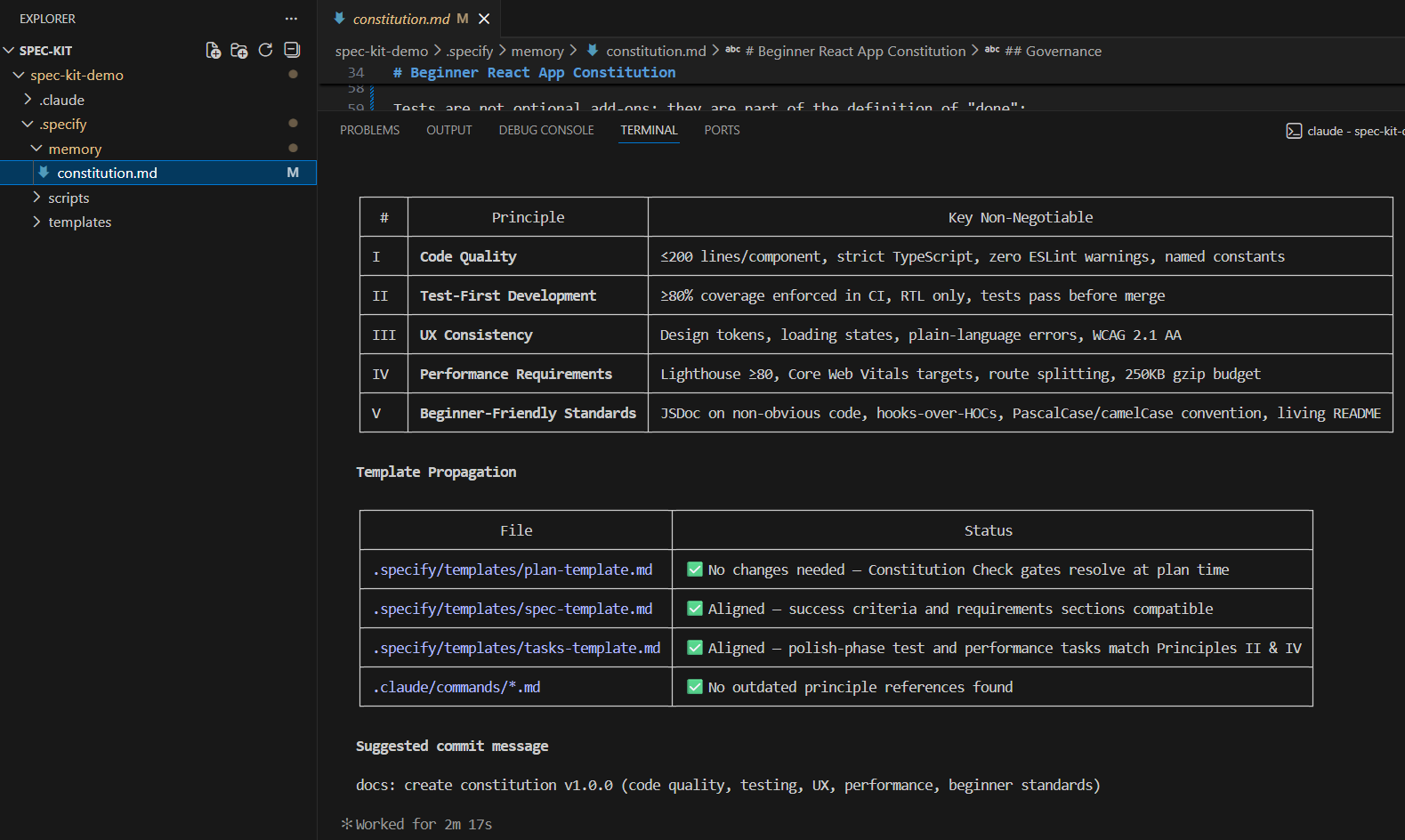Click constitution.md file icon in tree
The height and width of the screenshot is (840, 1405).
(44, 173)
